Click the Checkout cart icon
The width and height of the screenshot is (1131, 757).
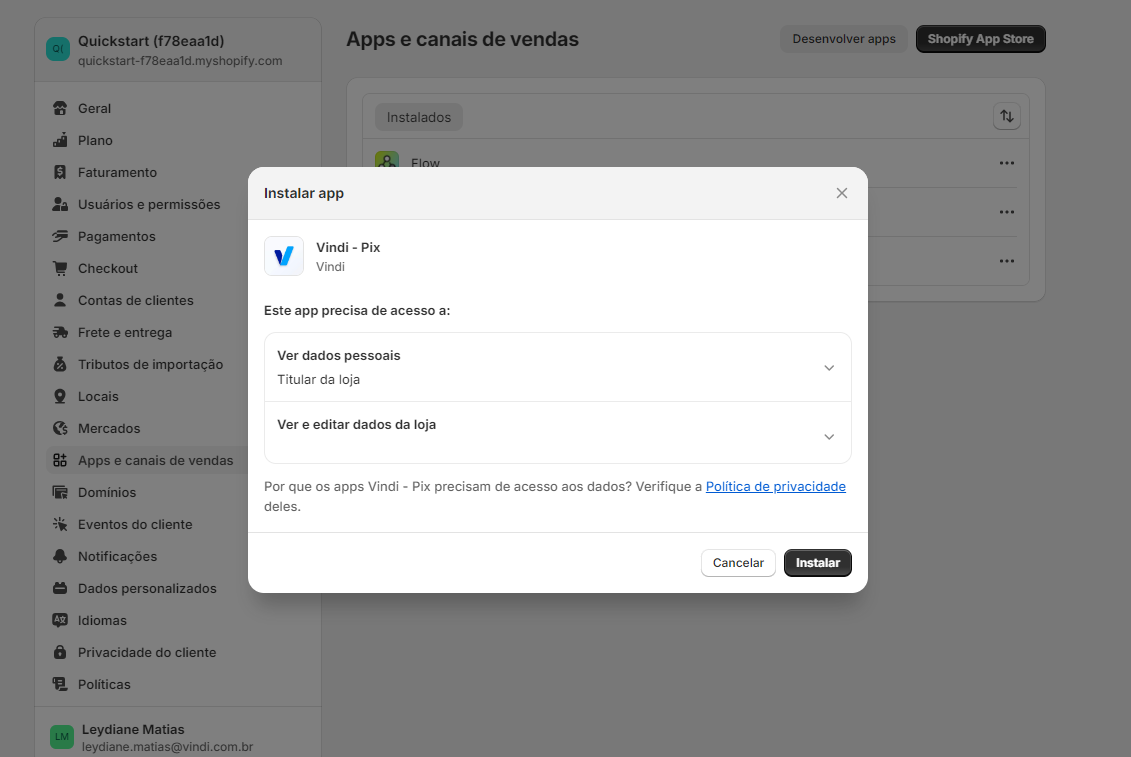pos(60,268)
